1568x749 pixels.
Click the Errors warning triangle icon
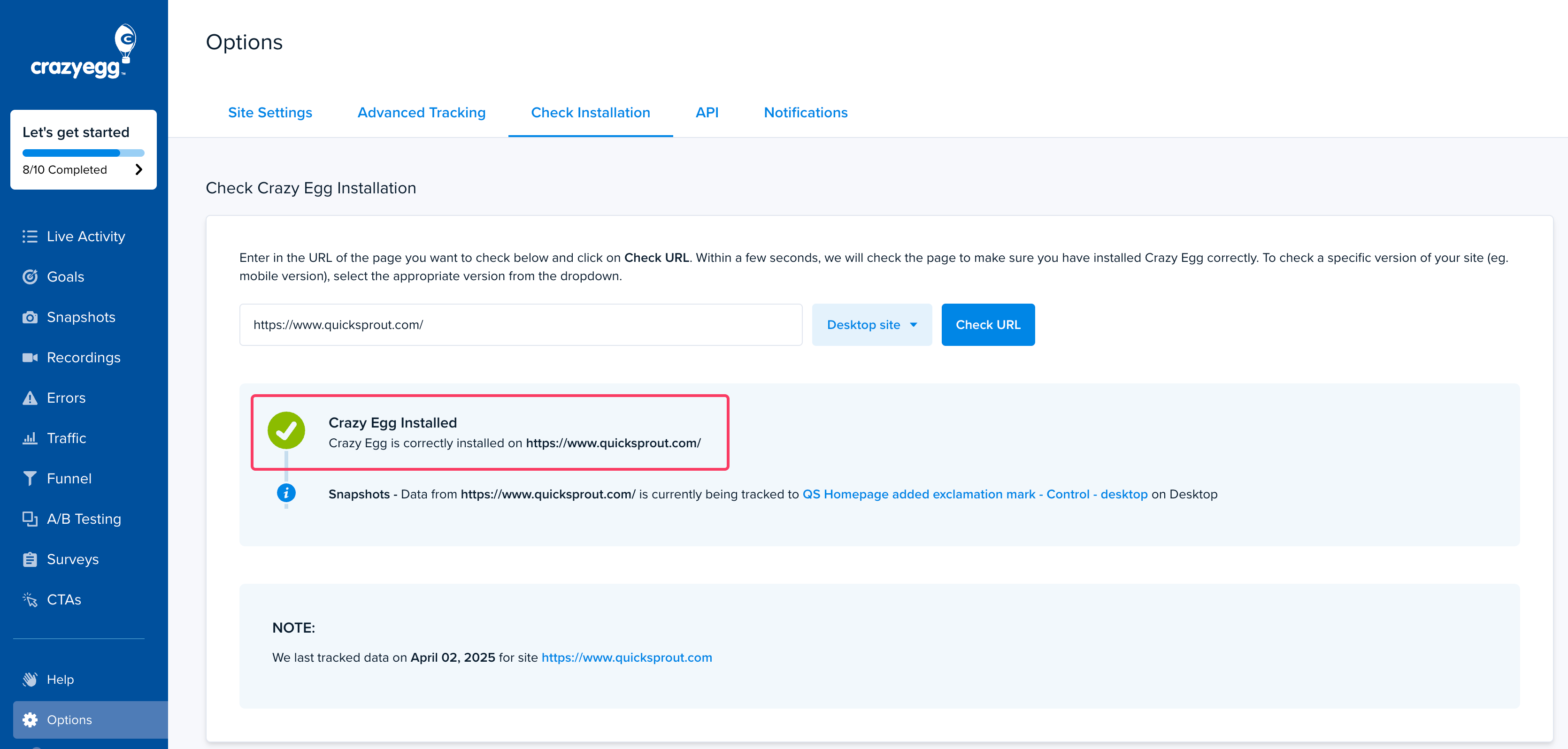click(x=30, y=398)
